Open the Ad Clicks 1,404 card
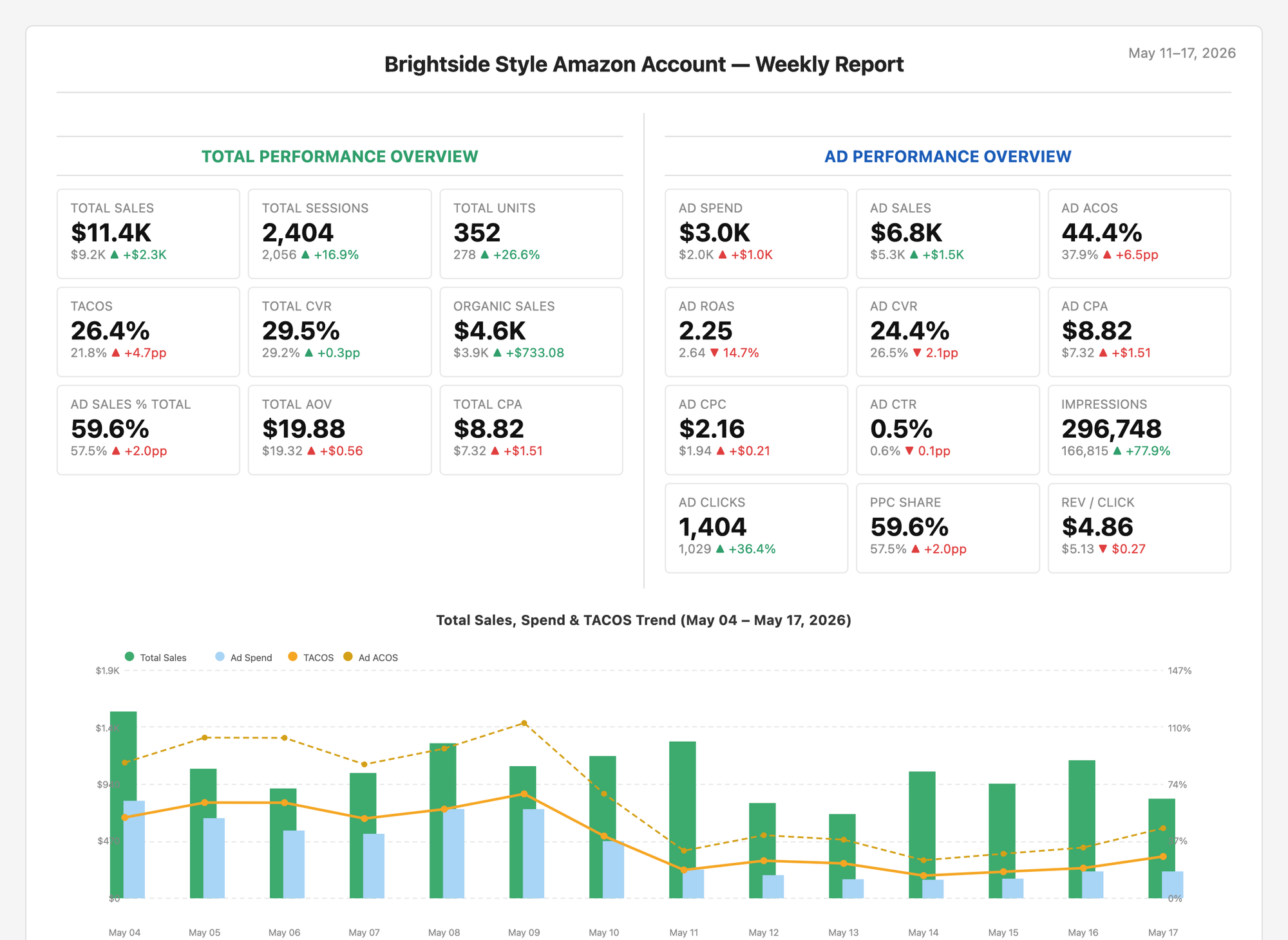This screenshot has height=940, width=1288. point(756,528)
